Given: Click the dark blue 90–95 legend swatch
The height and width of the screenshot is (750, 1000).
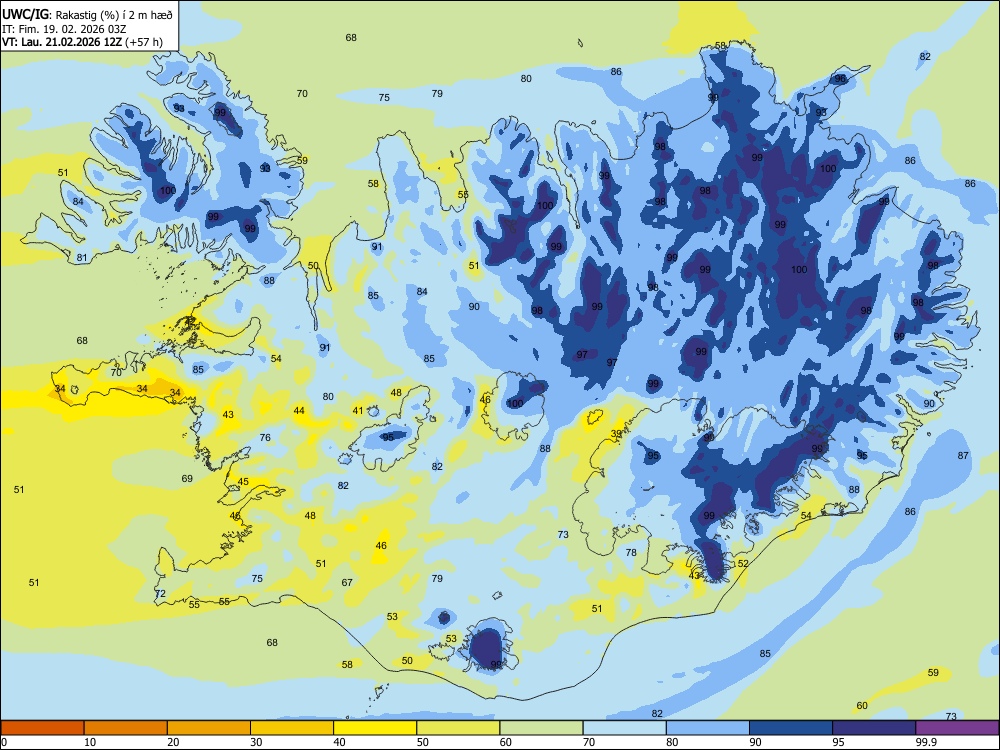Looking at the screenshot, I should tap(791, 728).
